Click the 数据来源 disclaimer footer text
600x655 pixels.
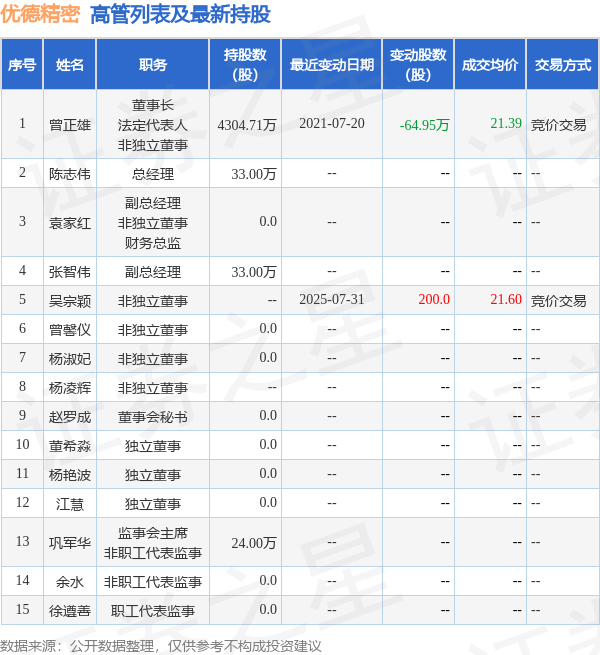coord(160,646)
